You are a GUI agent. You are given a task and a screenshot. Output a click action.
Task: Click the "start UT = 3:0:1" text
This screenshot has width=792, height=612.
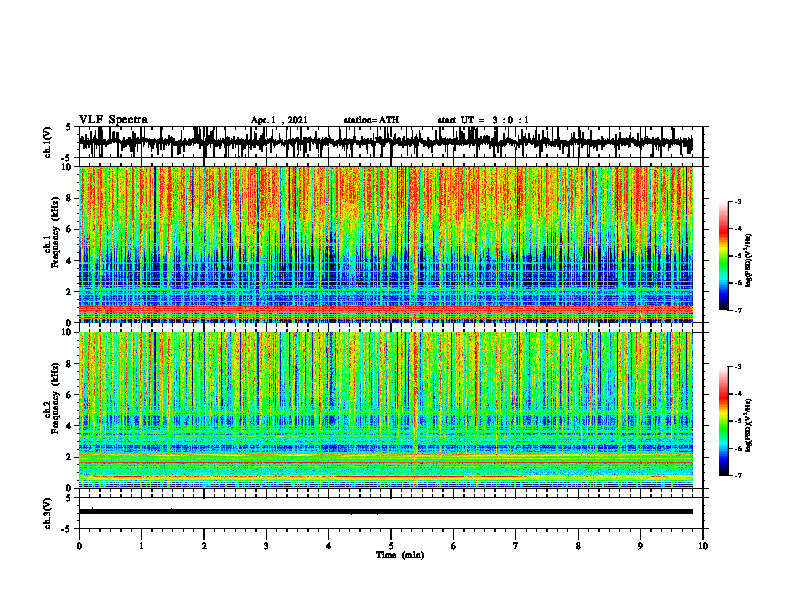point(483,120)
